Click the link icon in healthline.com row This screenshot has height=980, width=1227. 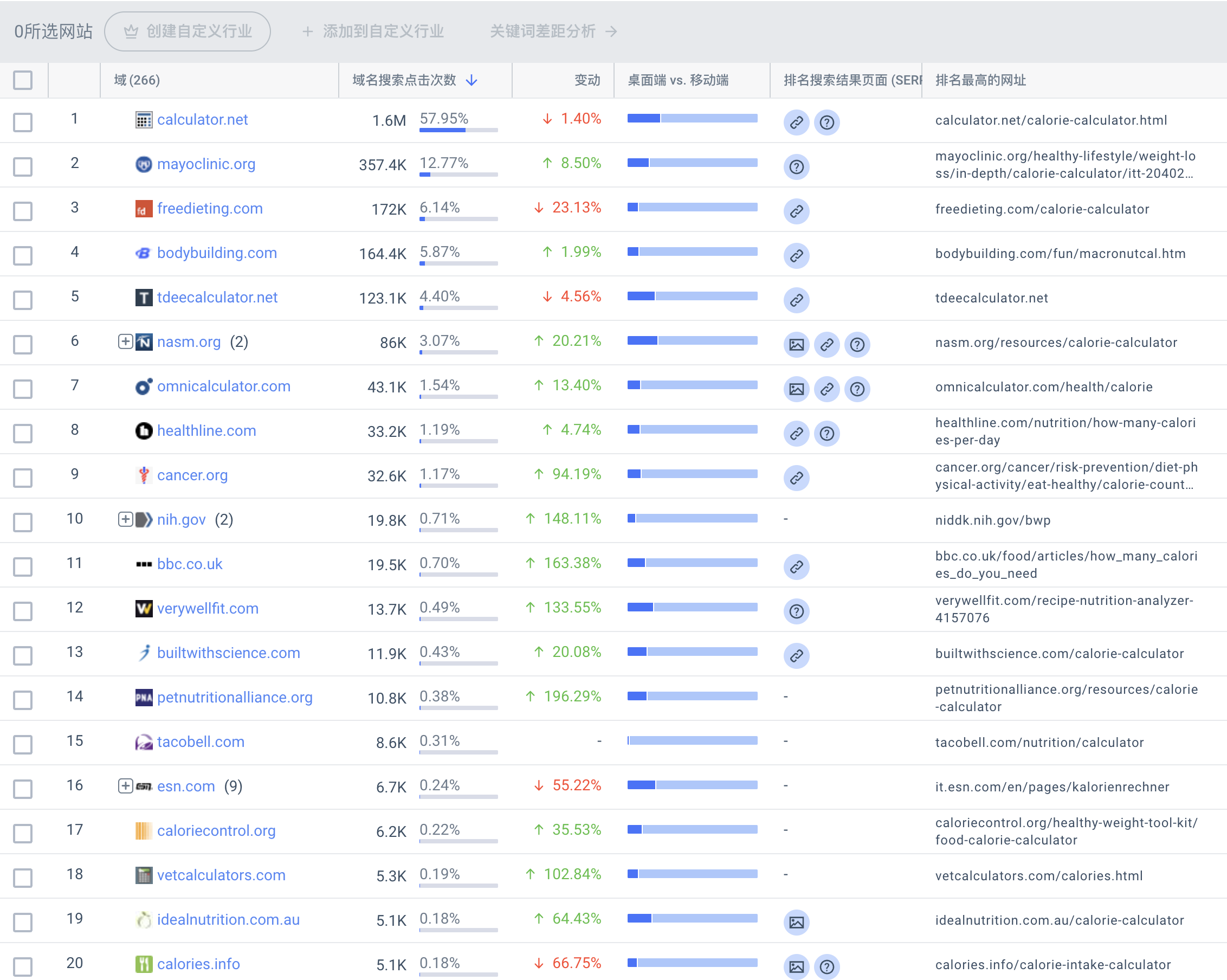(x=796, y=433)
